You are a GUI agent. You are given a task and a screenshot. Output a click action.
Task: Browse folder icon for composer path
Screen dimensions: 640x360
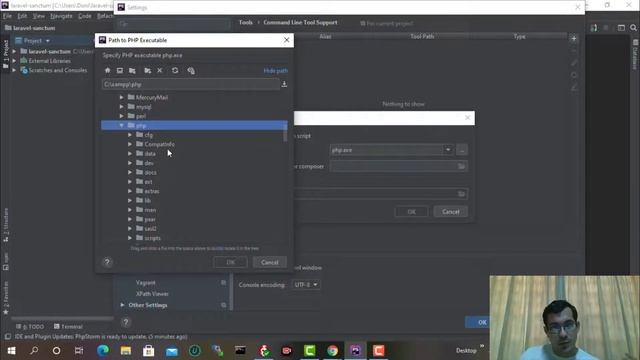pyautogui.click(x=461, y=166)
